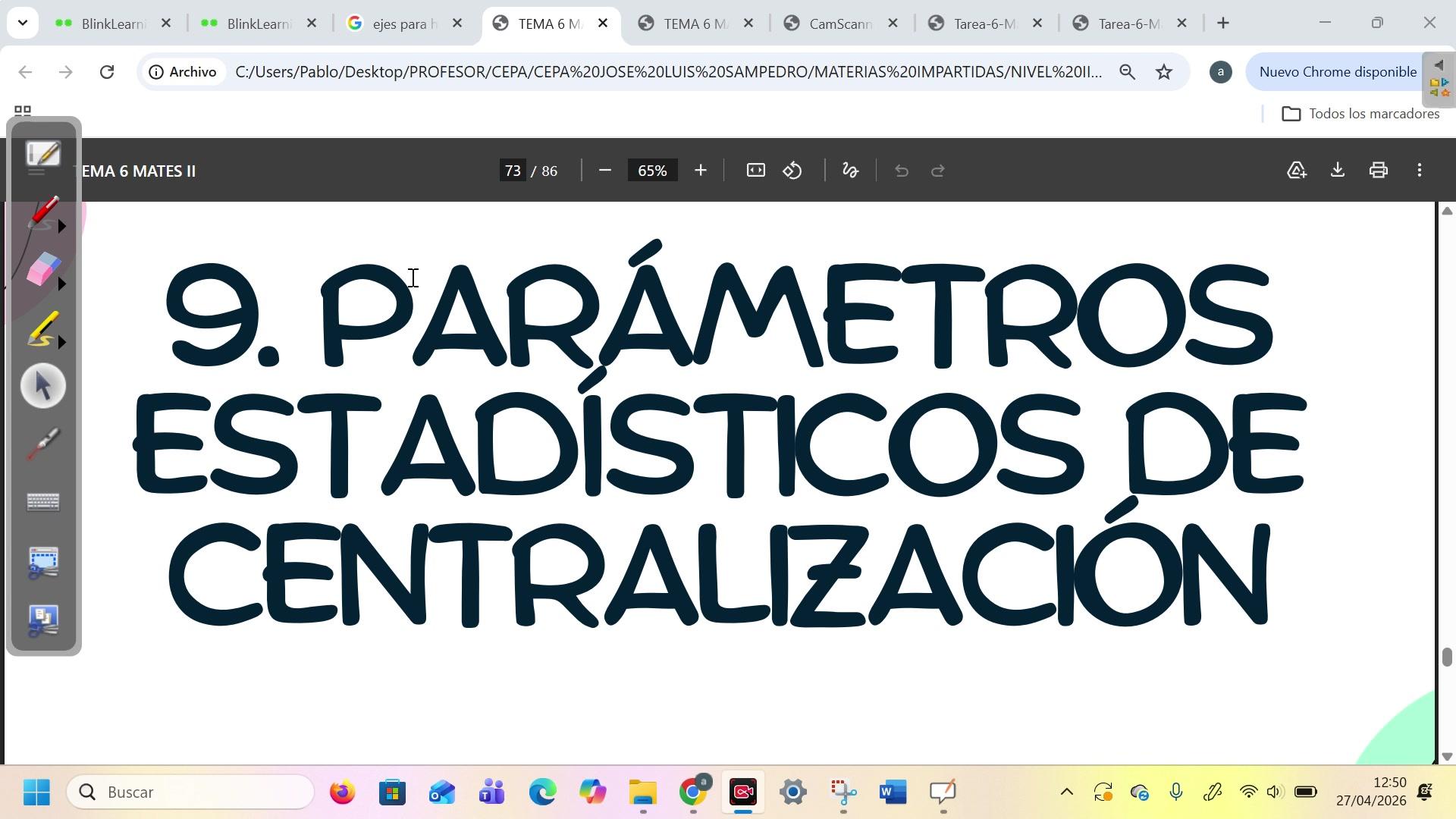Switch to the CamScanner tab

[x=839, y=24]
